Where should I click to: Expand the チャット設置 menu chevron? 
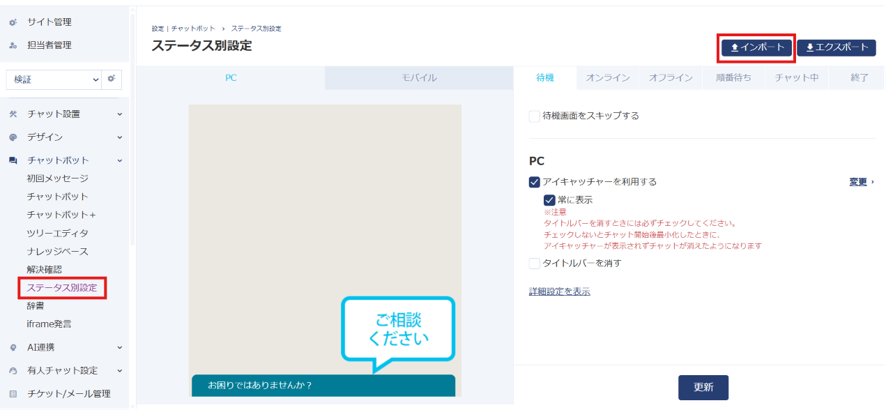(x=120, y=114)
